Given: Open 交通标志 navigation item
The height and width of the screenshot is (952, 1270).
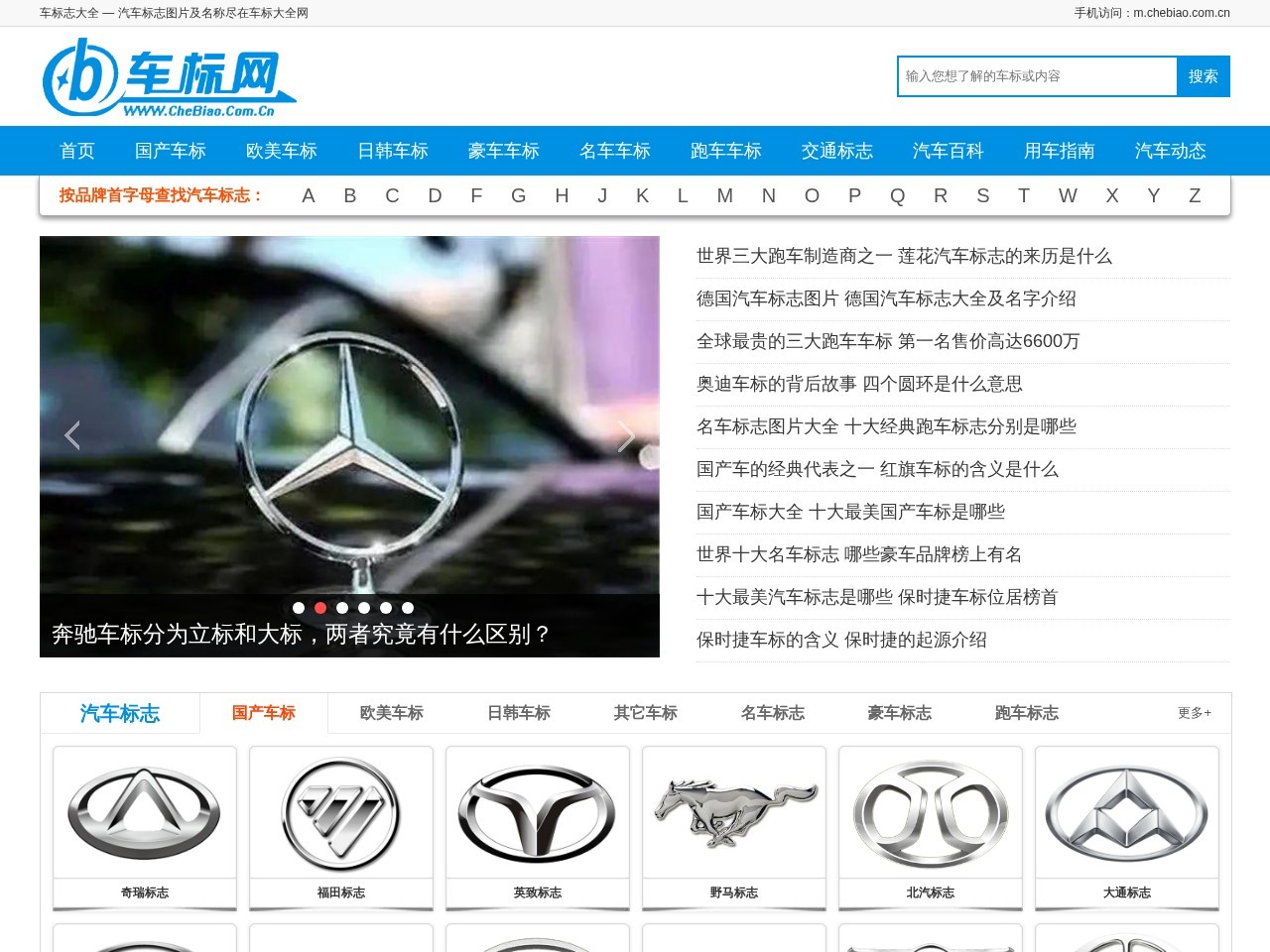Looking at the screenshot, I should (x=837, y=151).
